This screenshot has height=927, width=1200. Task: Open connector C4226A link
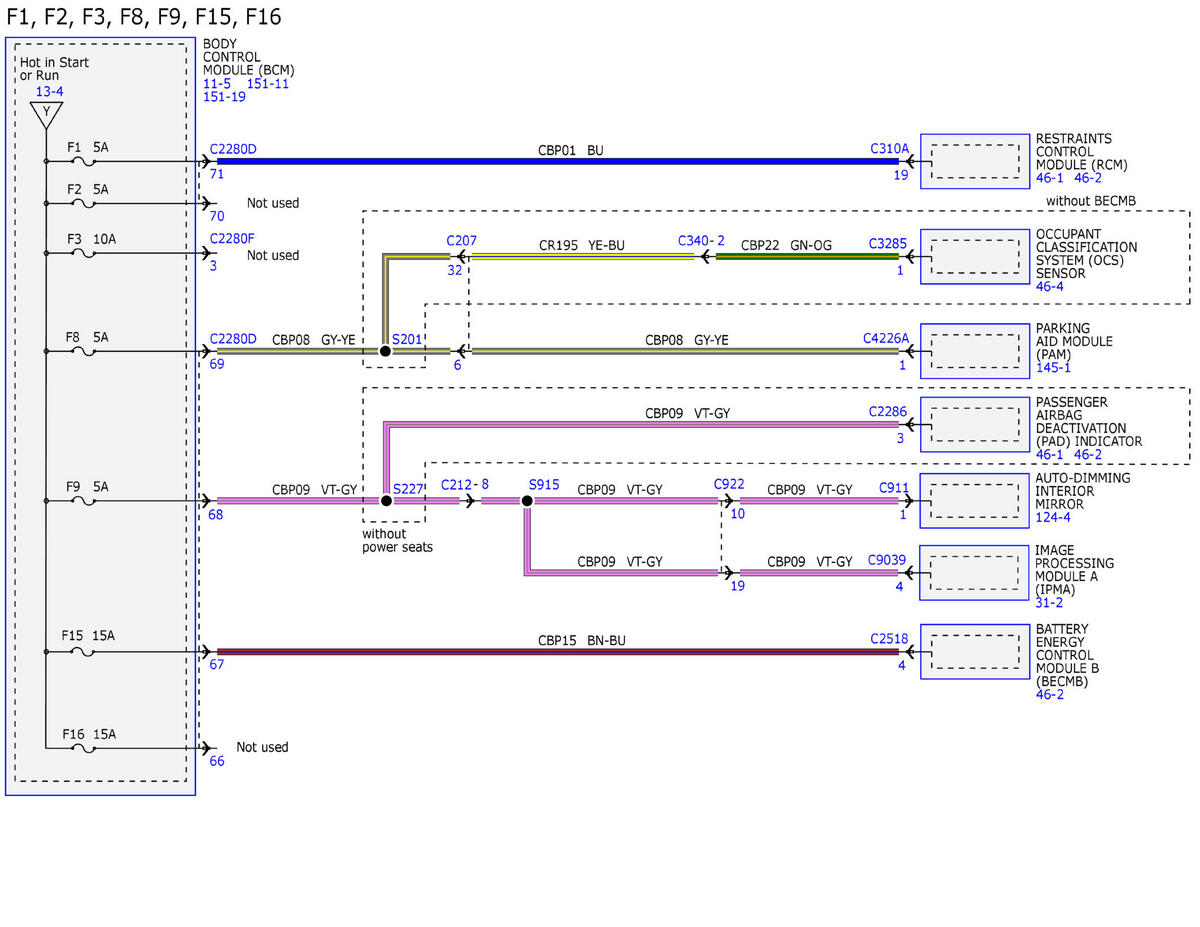[886, 339]
